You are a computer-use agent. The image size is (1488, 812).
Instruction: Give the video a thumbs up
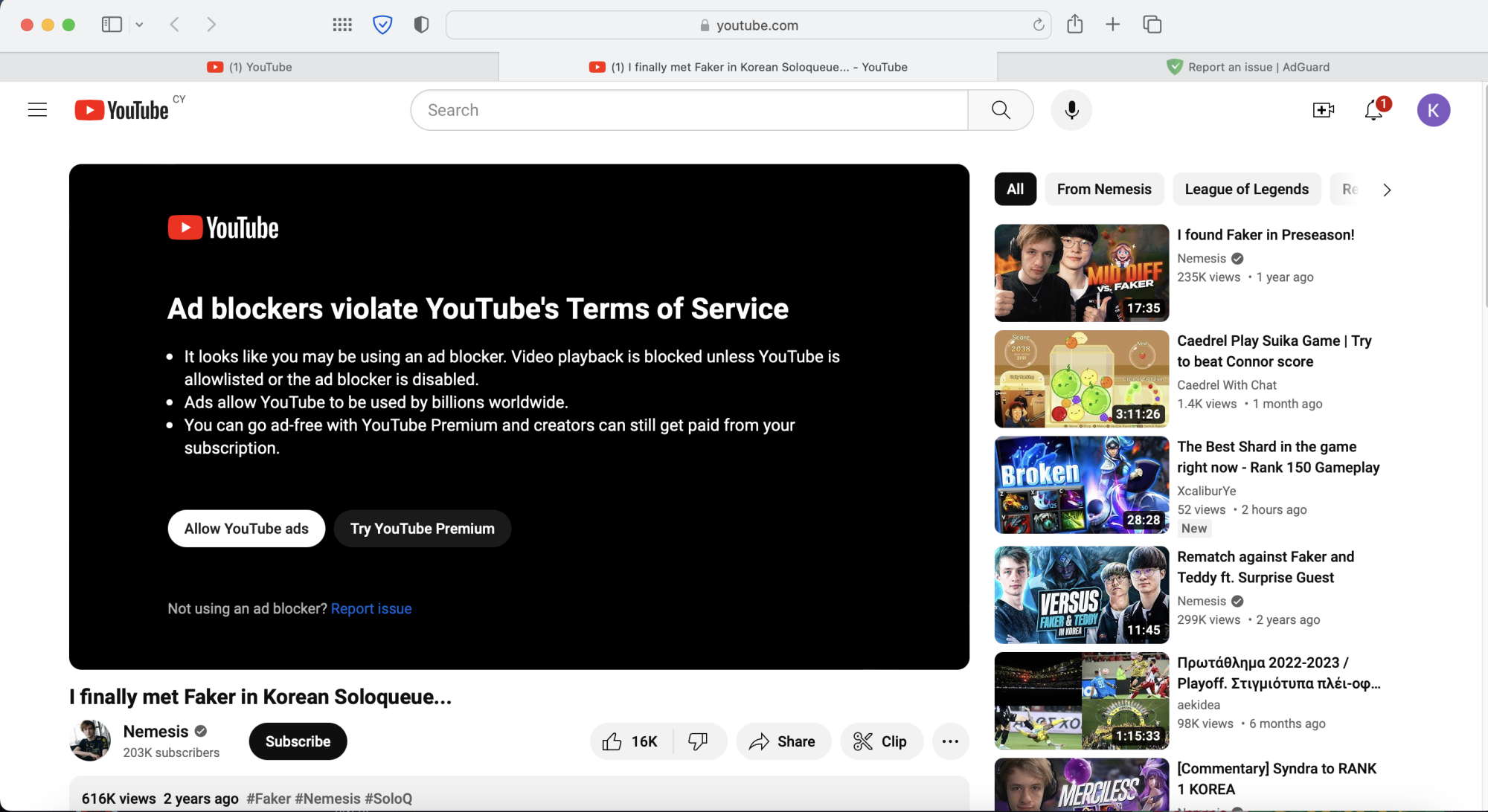pos(629,741)
